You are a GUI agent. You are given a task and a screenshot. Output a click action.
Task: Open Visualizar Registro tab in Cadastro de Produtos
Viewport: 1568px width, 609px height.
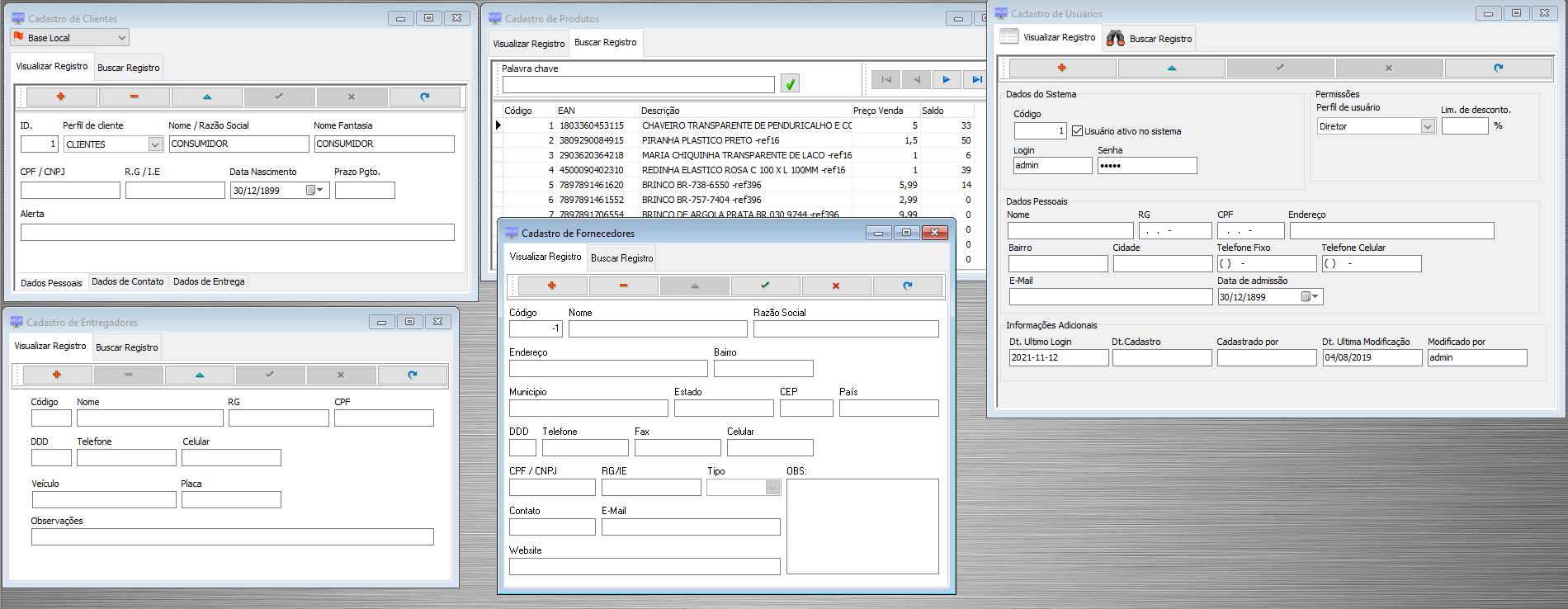(529, 44)
